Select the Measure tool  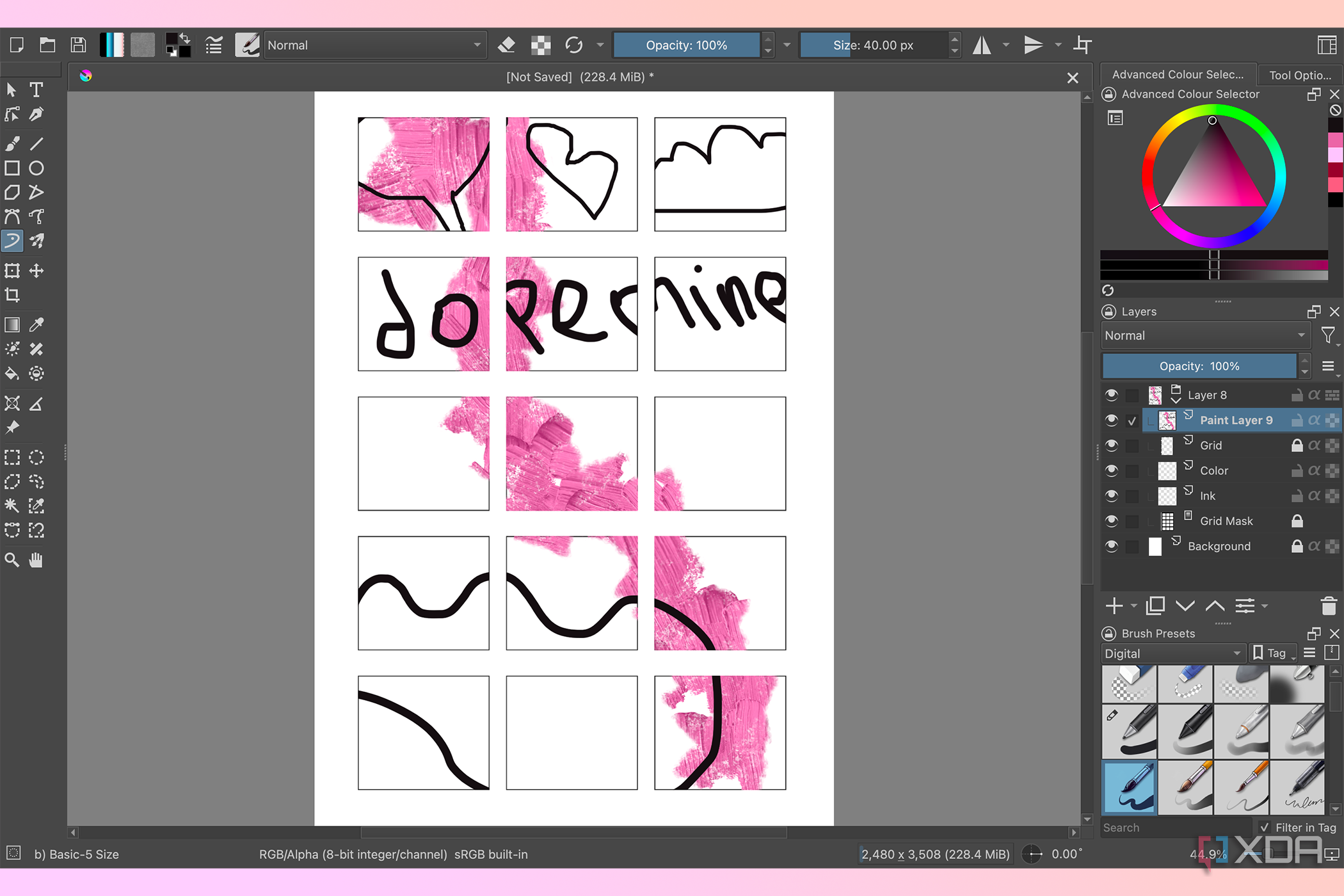point(36,404)
